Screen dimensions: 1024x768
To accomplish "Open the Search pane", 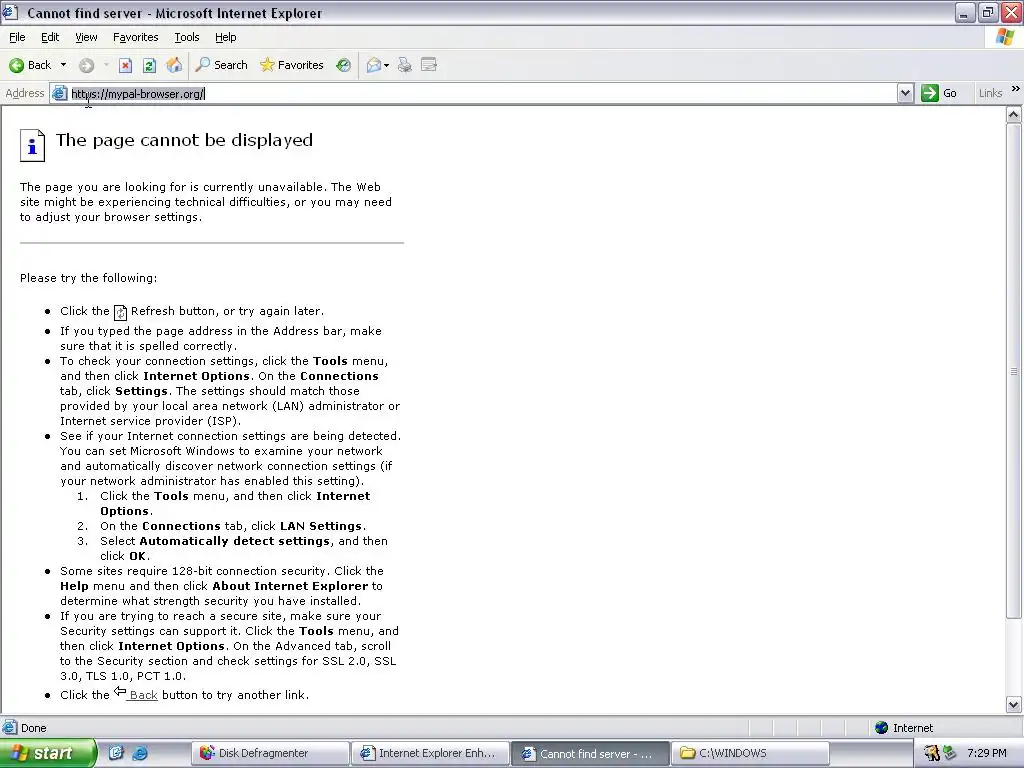I will [x=221, y=65].
